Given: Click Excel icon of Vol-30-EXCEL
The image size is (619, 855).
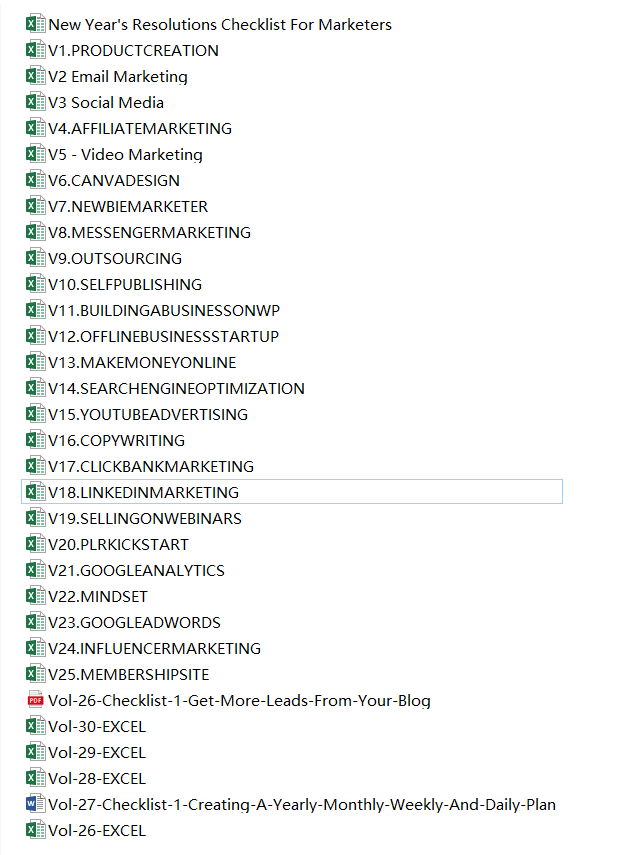Looking at the screenshot, I should [x=35, y=726].
